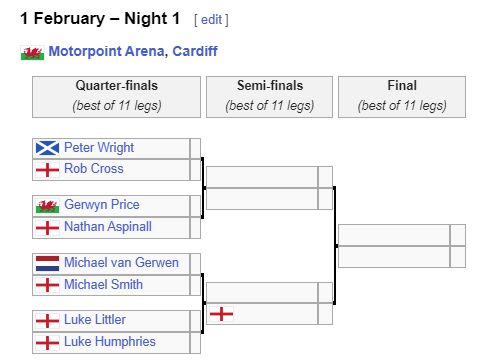Click the England flag beside Nathan Aspinall
The image size is (487, 360).
point(47,228)
